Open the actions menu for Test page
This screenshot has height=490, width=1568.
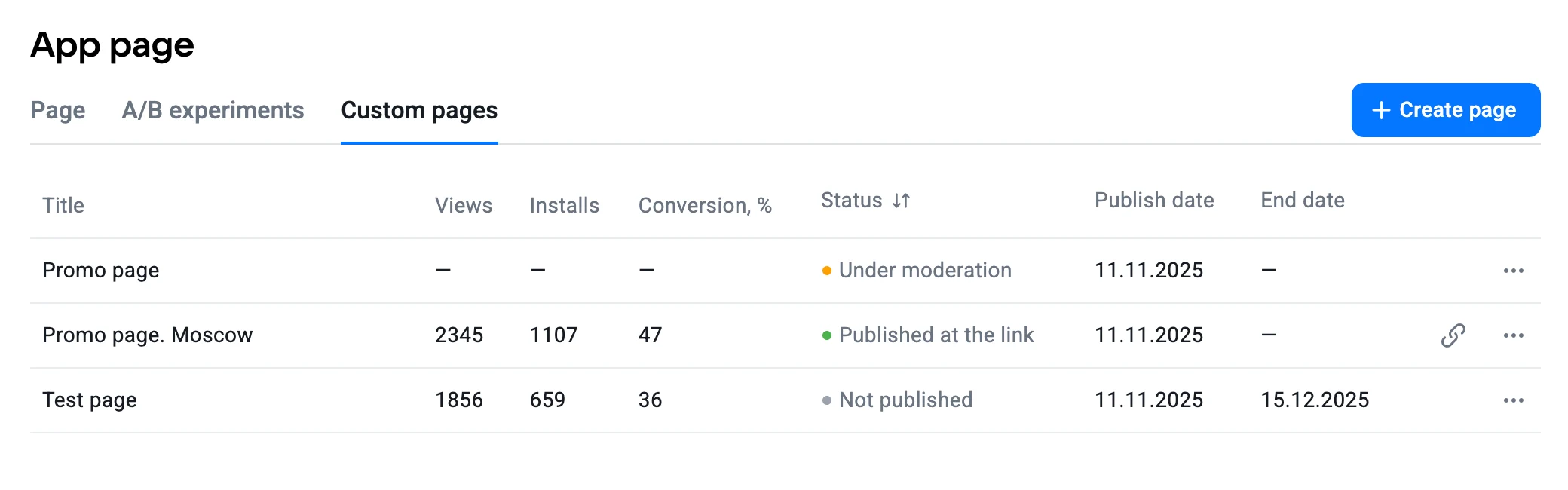(1514, 400)
